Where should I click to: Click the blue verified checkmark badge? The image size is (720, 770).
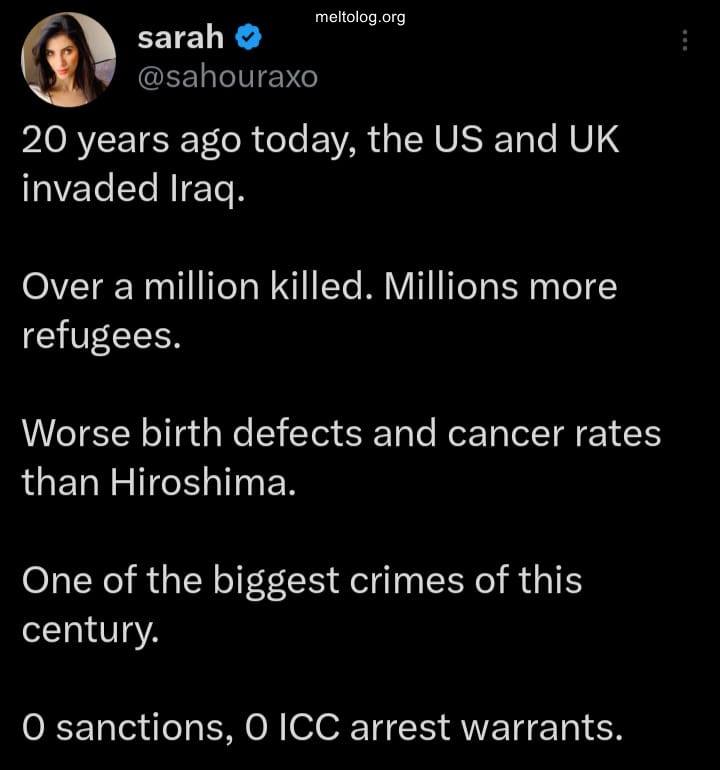[x=248, y=38]
